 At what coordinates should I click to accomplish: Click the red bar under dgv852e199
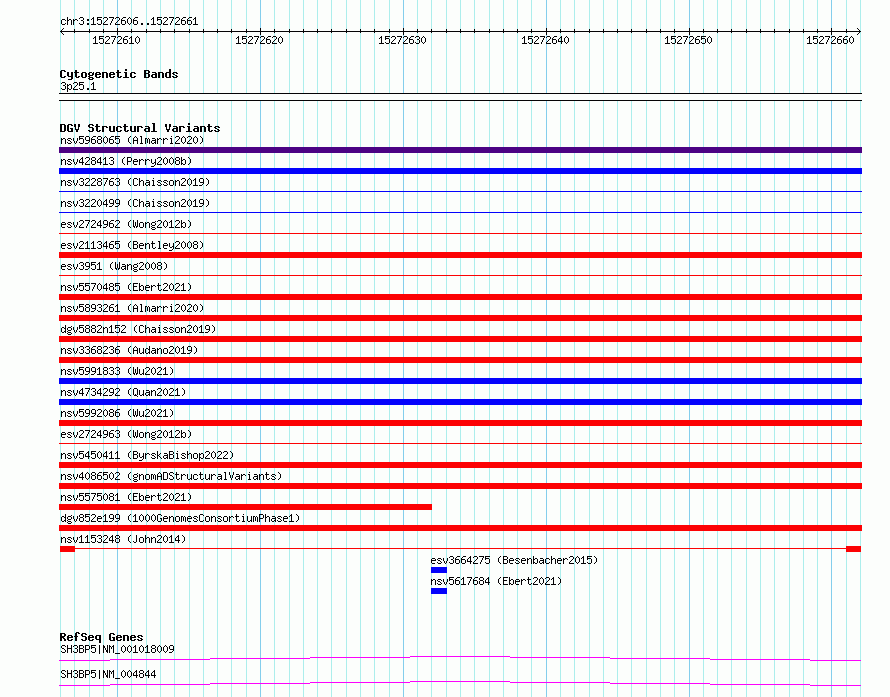460,528
